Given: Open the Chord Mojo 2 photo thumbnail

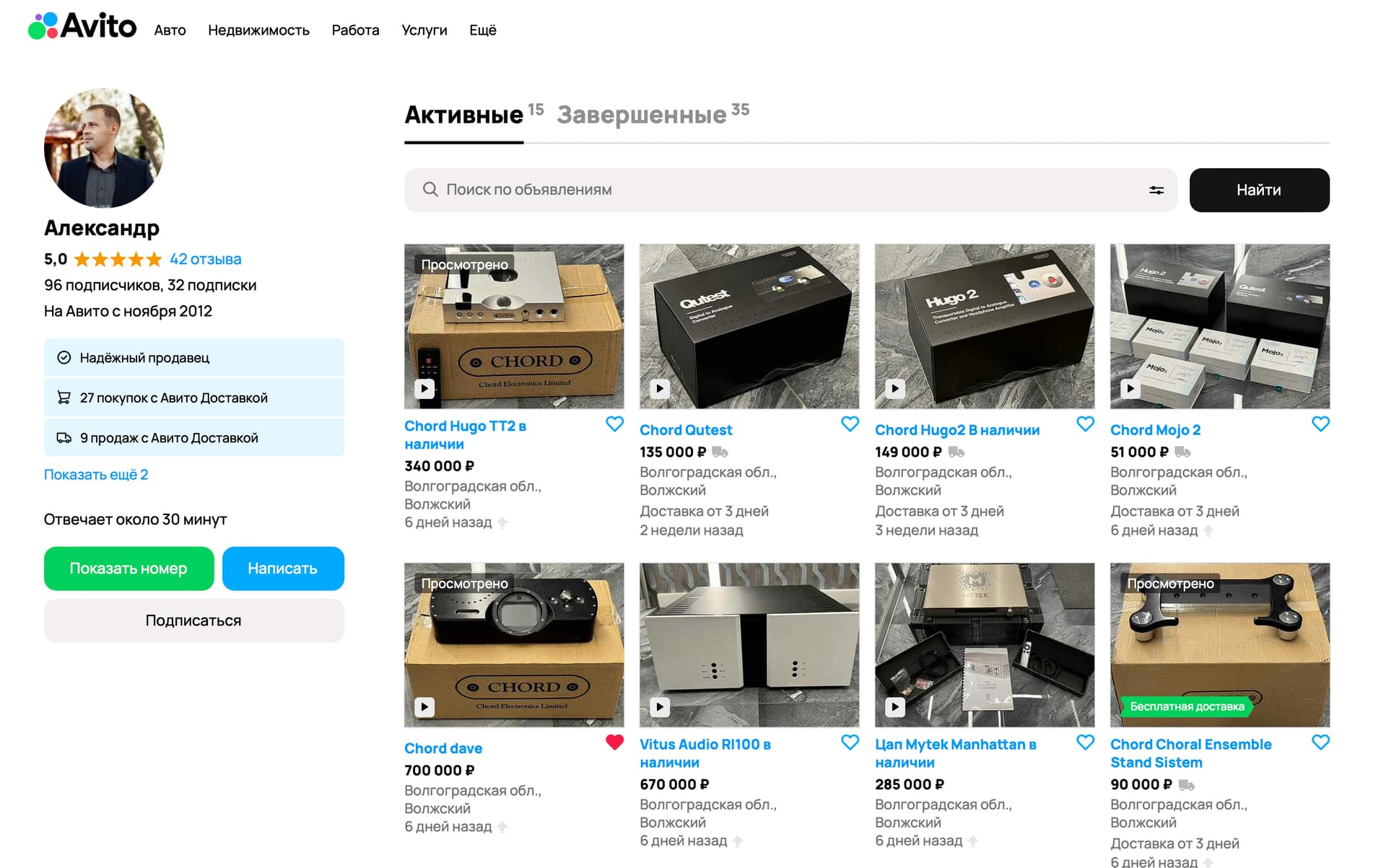Looking at the screenshot, I should [1220, 326].
